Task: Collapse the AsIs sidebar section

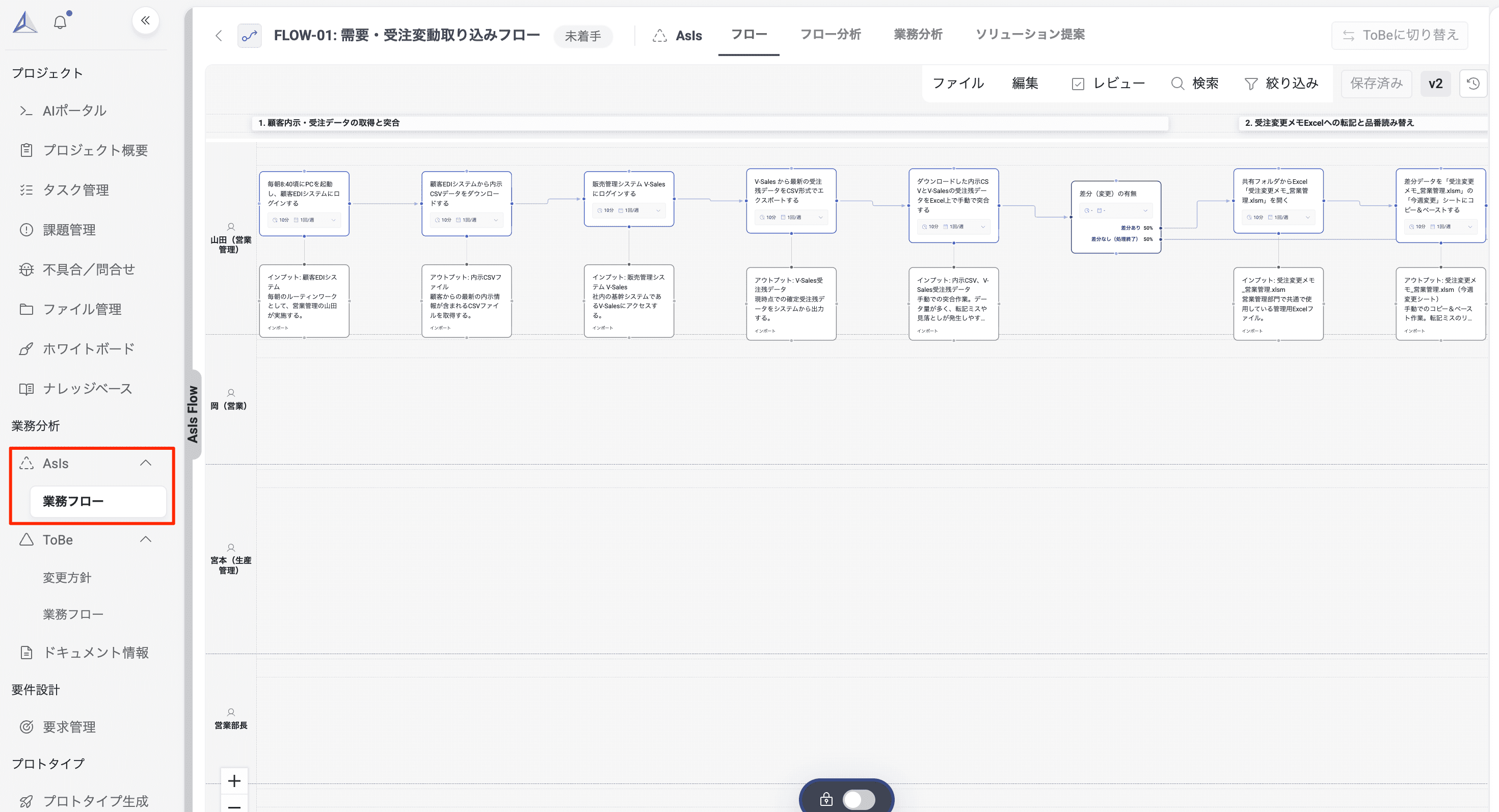Action: click(146, 463)
